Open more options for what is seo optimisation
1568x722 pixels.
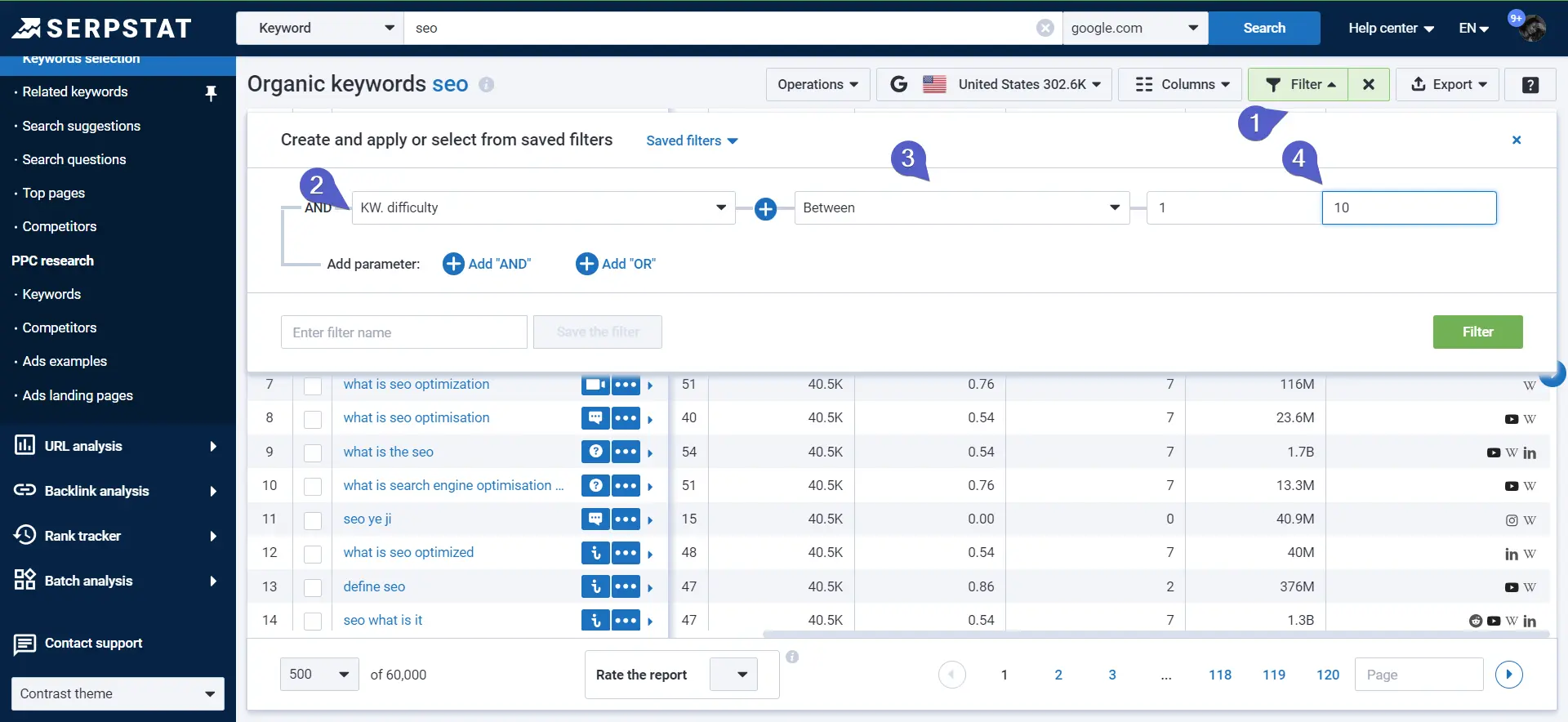click(626, 418)
